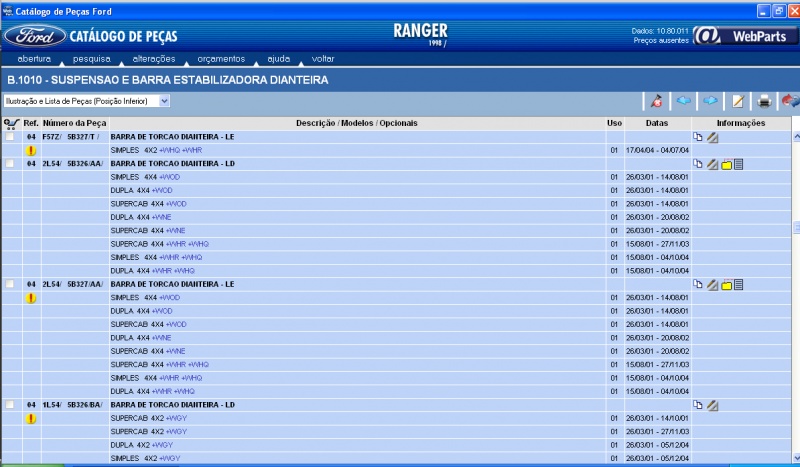Viewport: 800px width, 467px height.
Task: Open the abertura menu
Action: tap(34, 59)
